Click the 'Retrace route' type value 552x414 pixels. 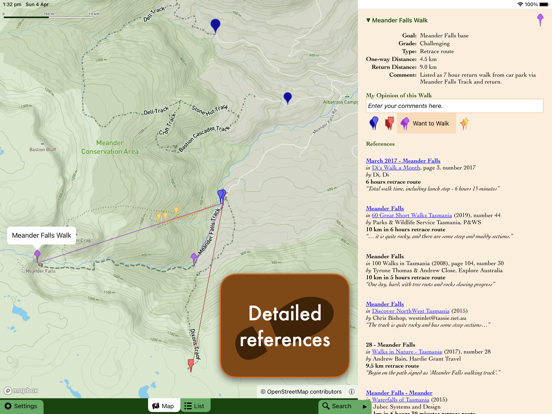point(437,51)
